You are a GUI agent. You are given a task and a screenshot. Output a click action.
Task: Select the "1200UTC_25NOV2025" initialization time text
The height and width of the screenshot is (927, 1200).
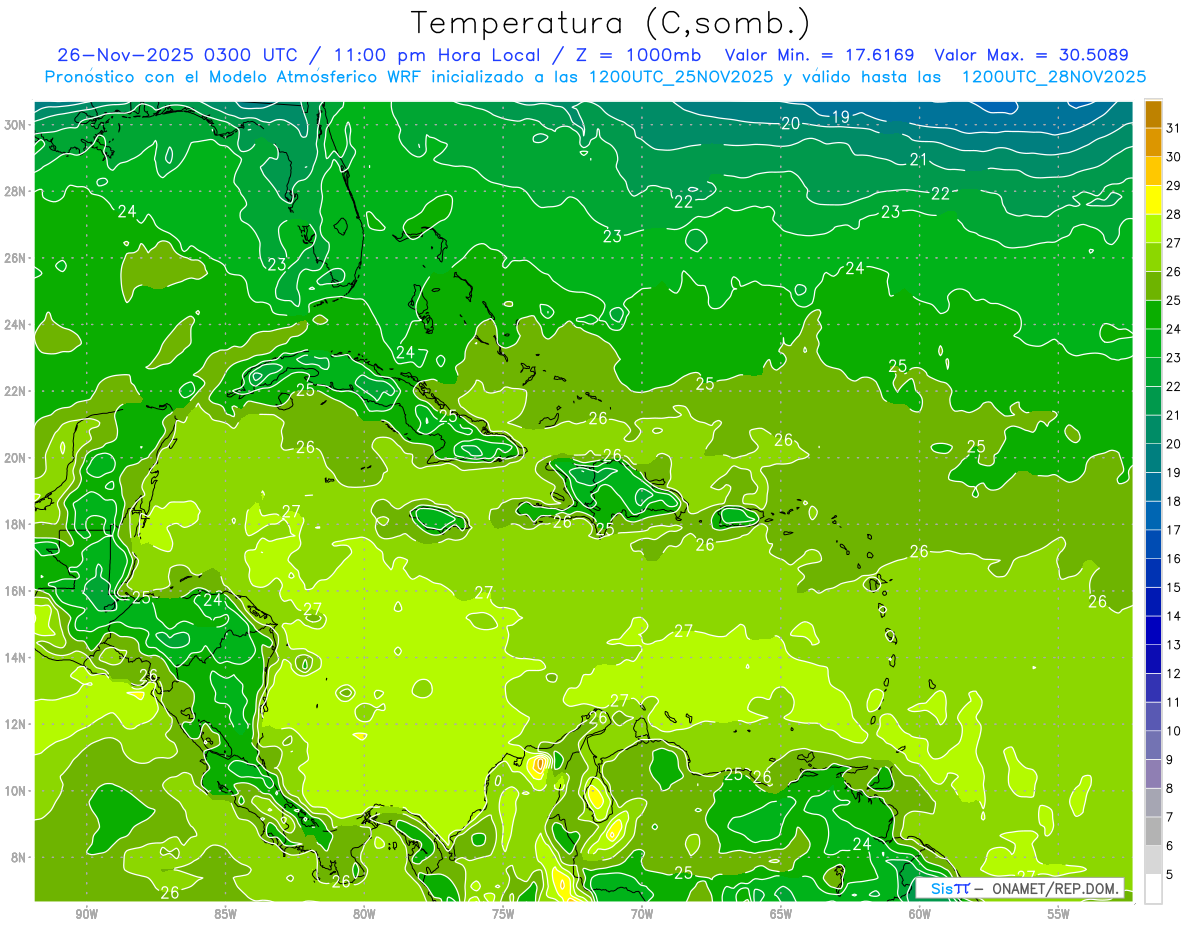pos(680,77)
